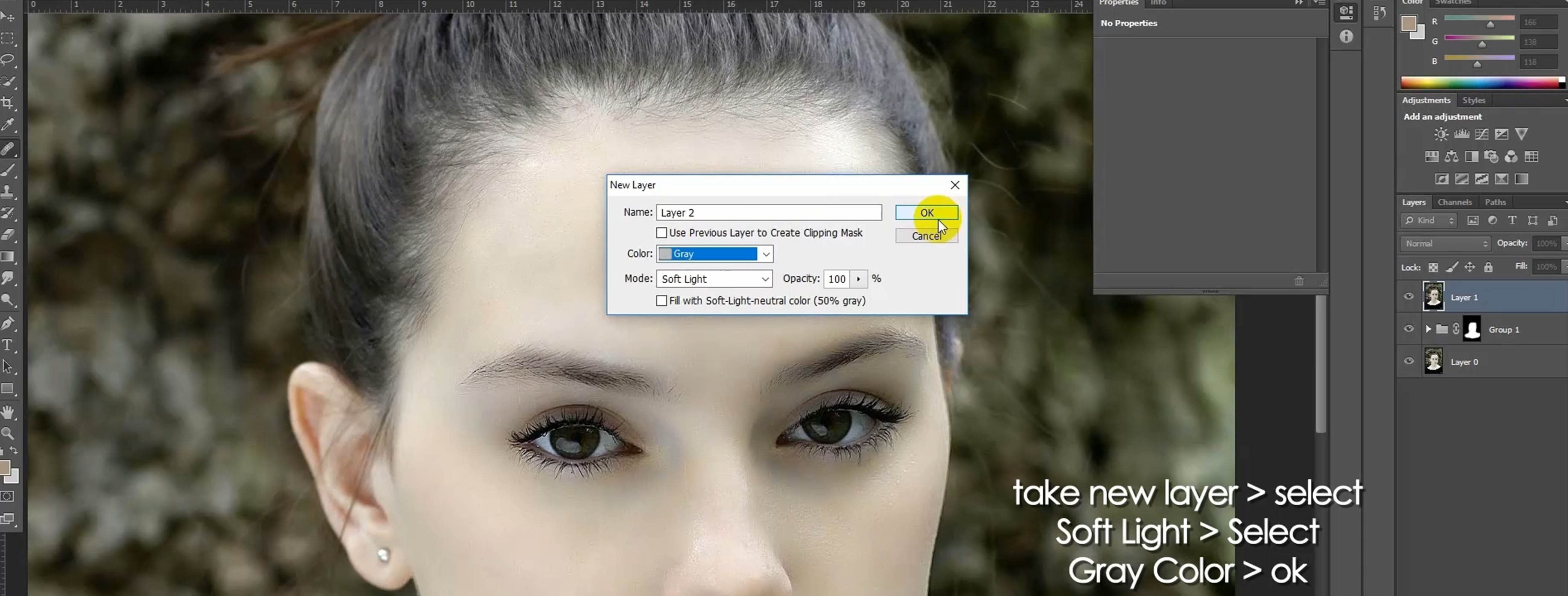This screenshot has width=1568, height=596.
Task: Toggle Quick Mask mode icon
Action: tap(7, 496)
